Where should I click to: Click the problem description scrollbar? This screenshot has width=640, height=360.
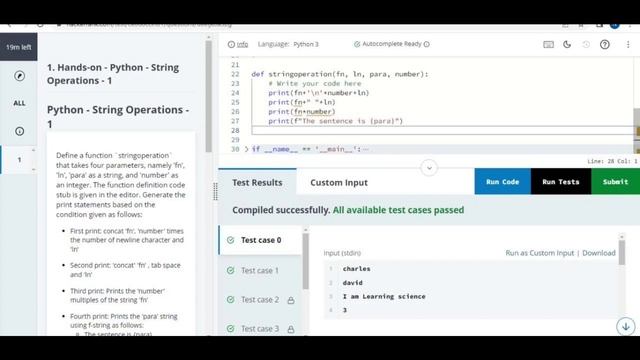(209, 96)
